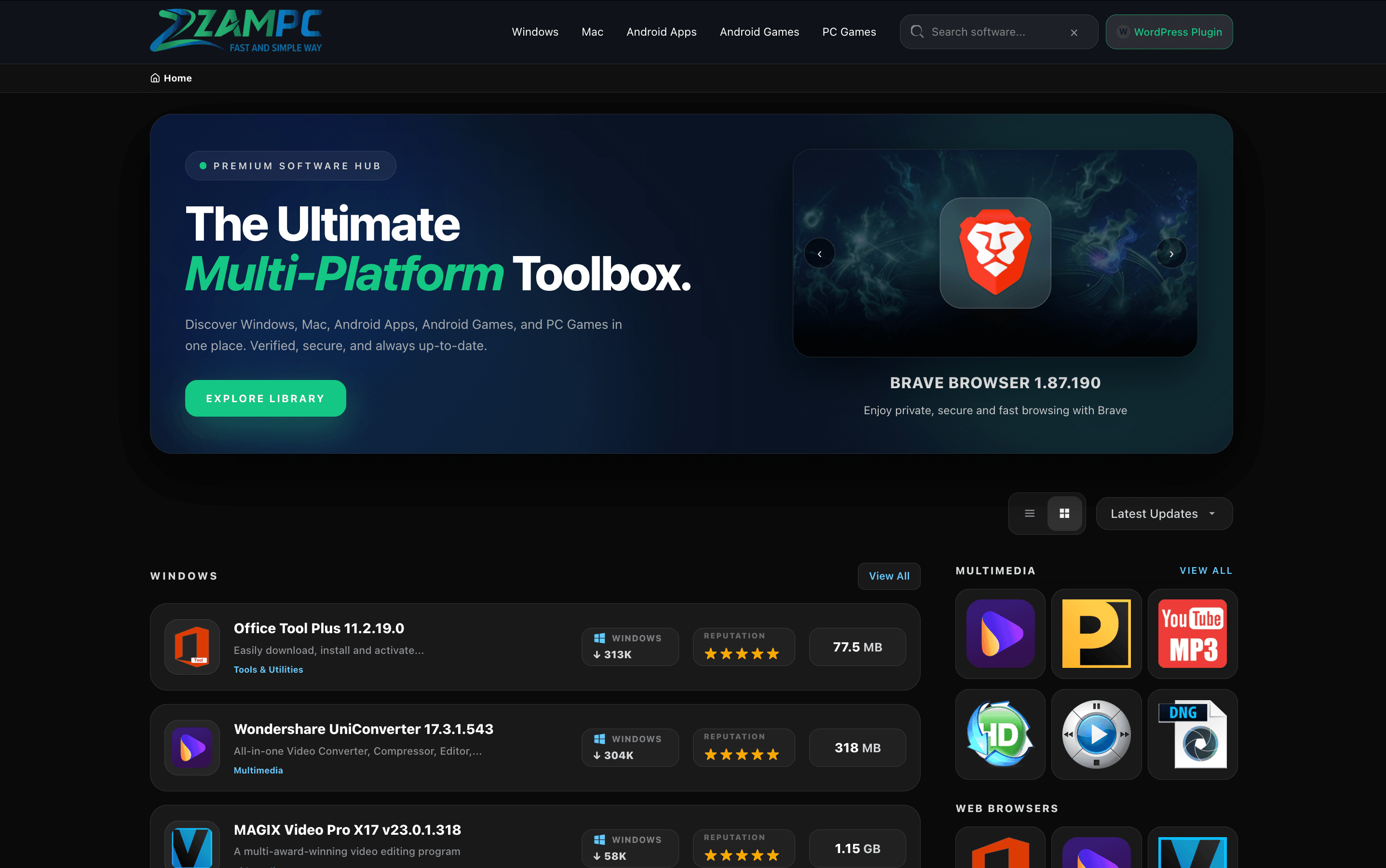Open Wondershare UniConverter app icon in list
1386x868 pixels.
pyautogui.click(x=192, y=747)
